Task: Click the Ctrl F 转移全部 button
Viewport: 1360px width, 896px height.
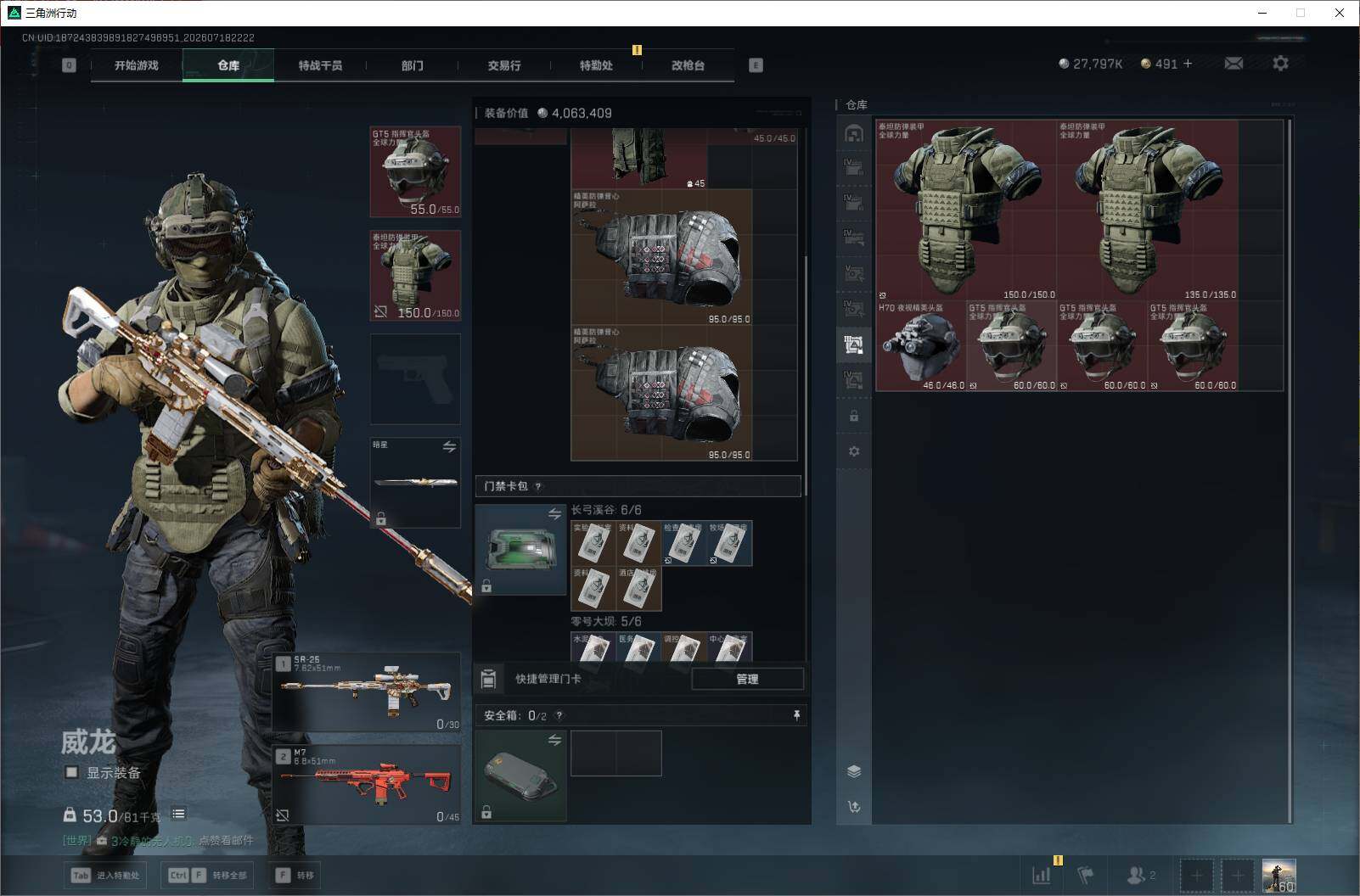Action: [x=207, y=876]
